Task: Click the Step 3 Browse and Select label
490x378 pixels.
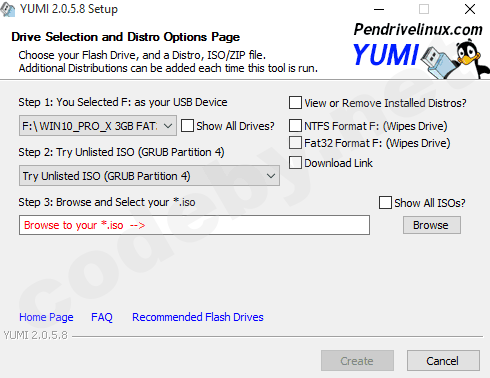Action: coord(107,202)
